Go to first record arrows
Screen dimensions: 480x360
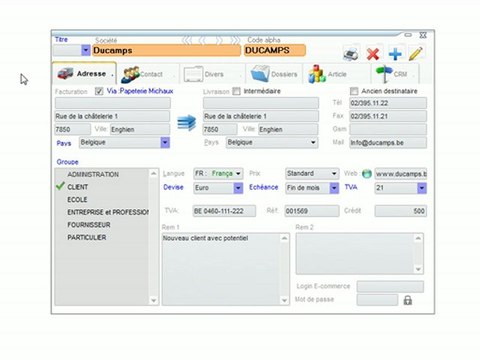click(187, 41)
